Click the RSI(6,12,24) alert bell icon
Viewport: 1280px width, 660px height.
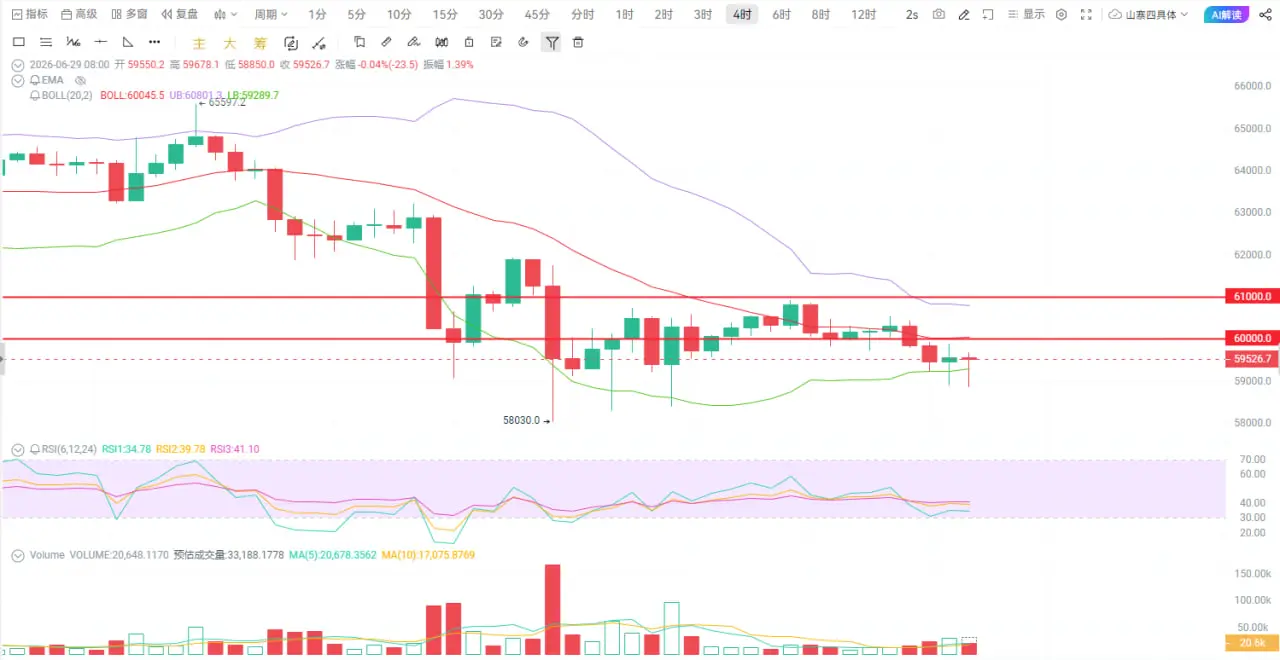(36, 449)
